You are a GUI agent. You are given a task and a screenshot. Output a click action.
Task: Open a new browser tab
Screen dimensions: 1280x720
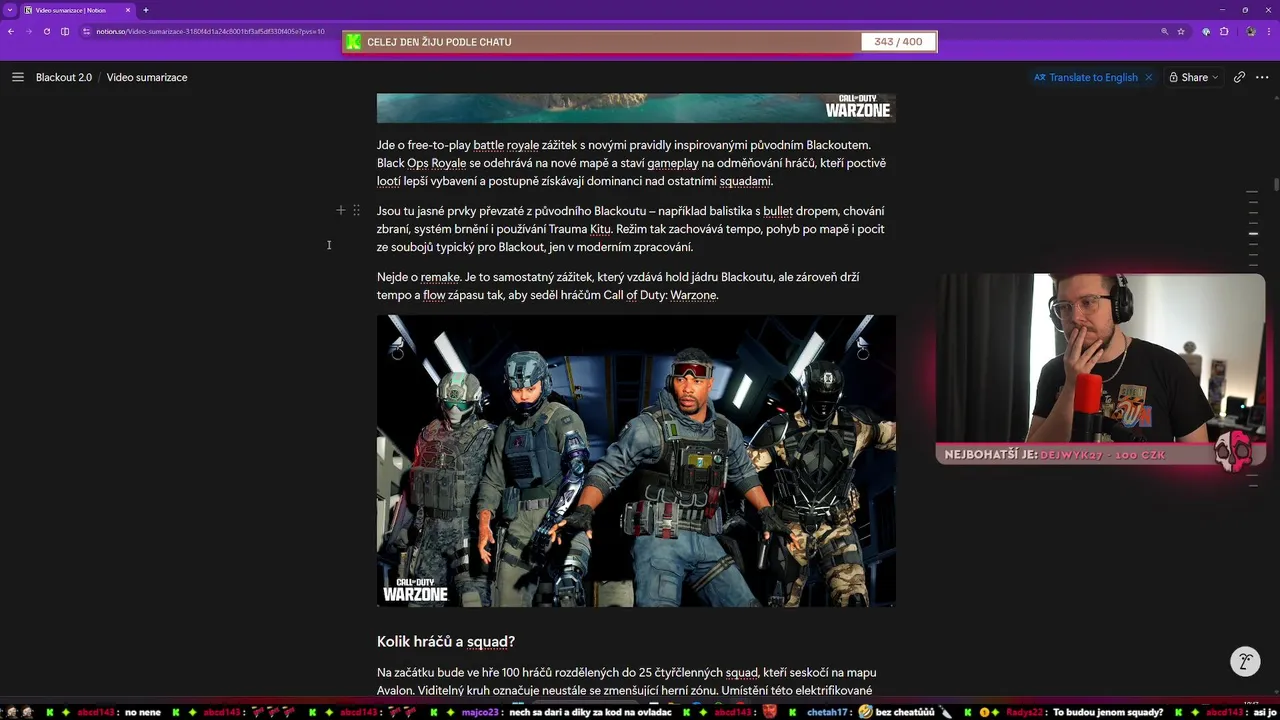point(146,10)
